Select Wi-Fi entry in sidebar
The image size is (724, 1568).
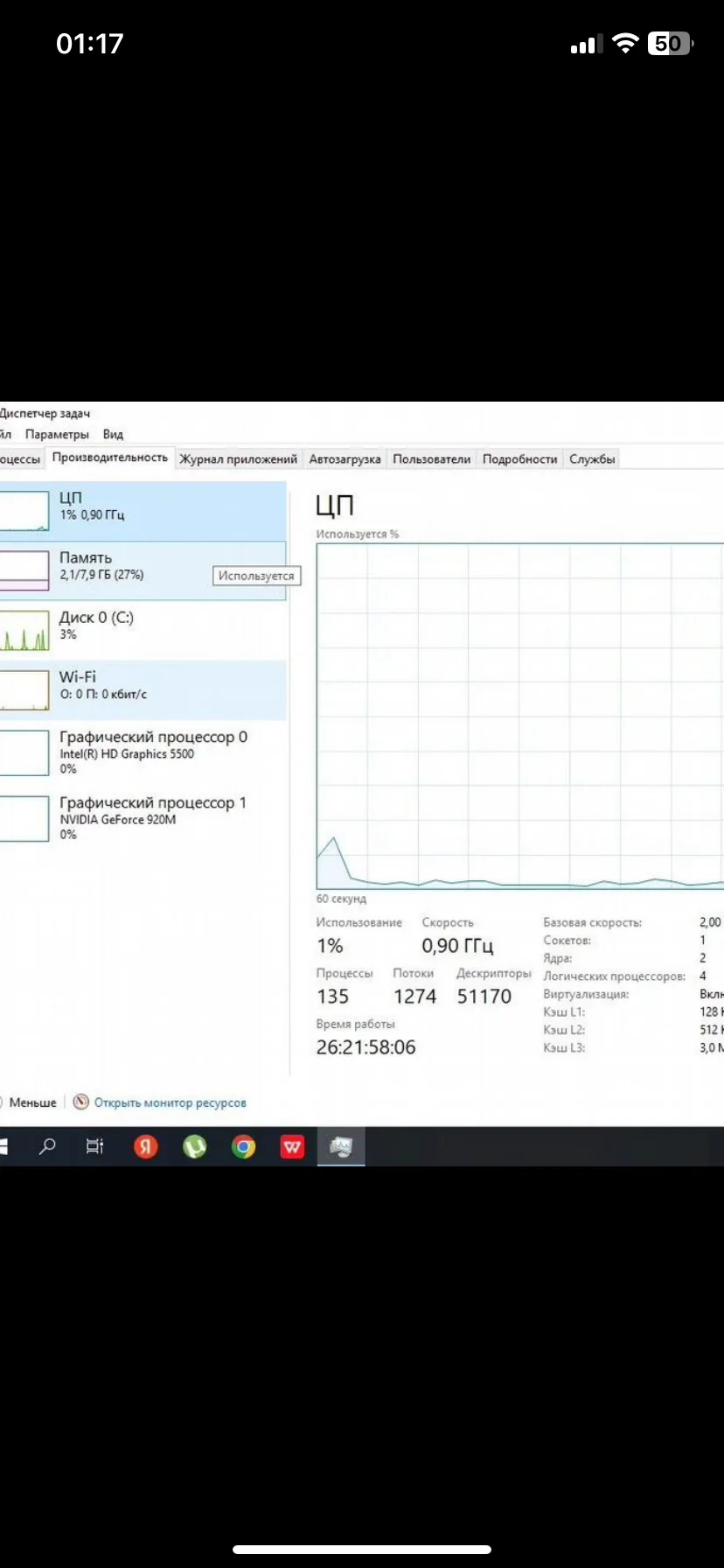pyautogui.click(x=143, y=690)
